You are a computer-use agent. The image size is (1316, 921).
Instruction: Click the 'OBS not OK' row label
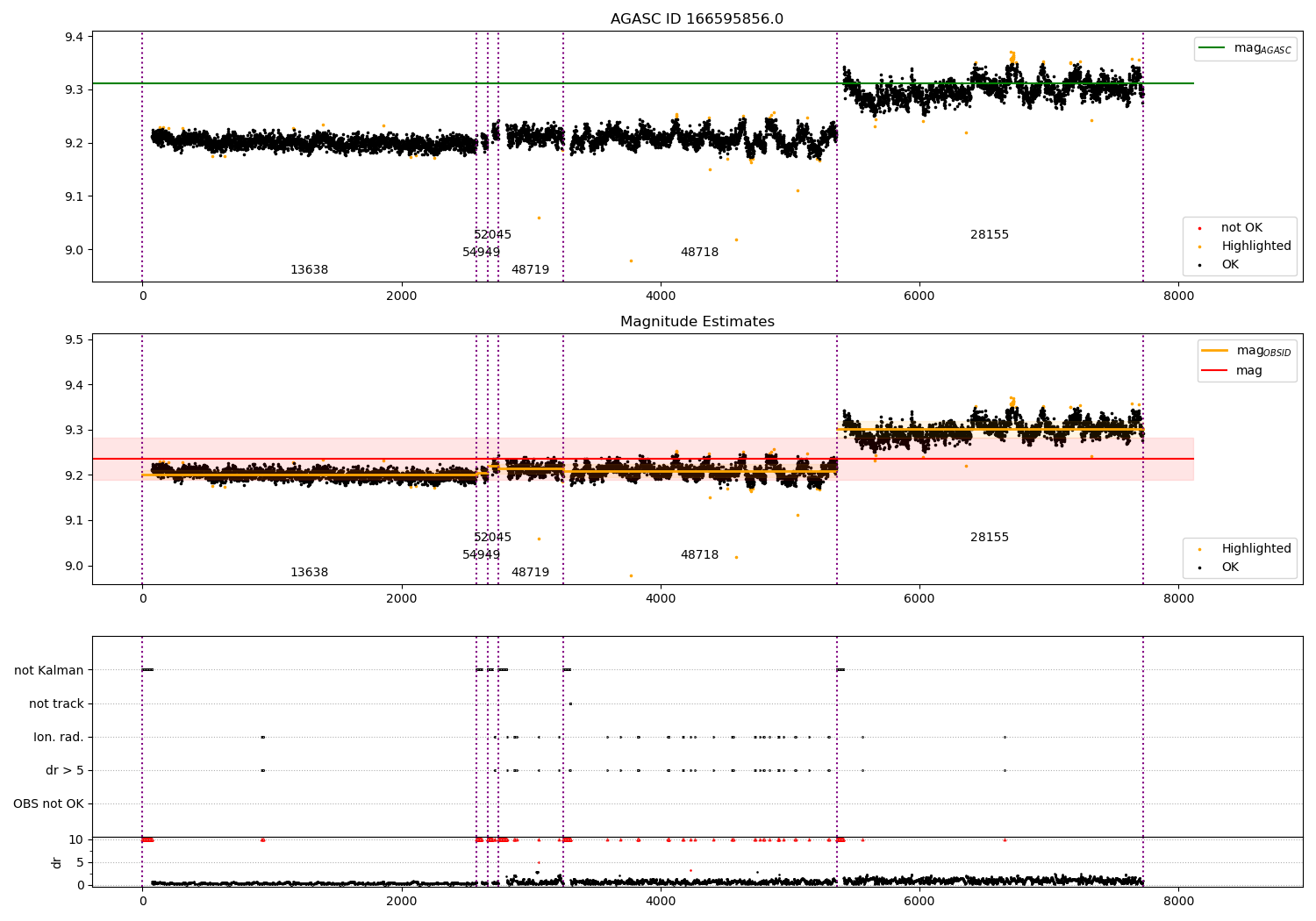(x=48, y=804)
